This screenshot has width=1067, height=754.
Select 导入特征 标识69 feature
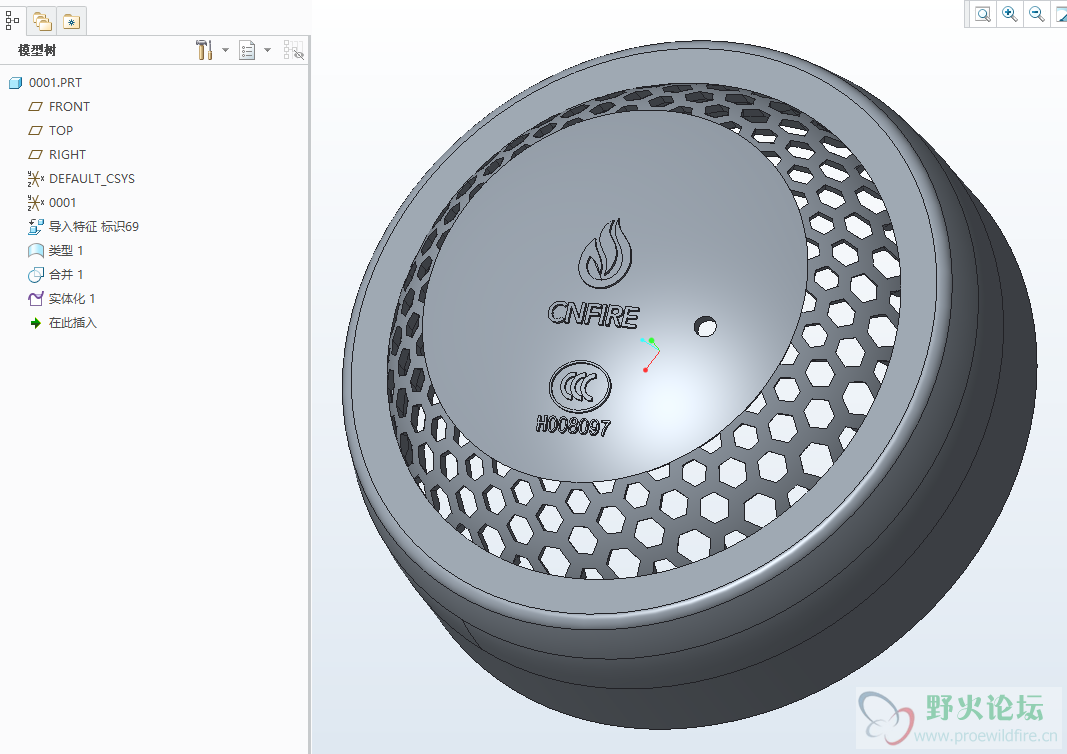point(93,227)
